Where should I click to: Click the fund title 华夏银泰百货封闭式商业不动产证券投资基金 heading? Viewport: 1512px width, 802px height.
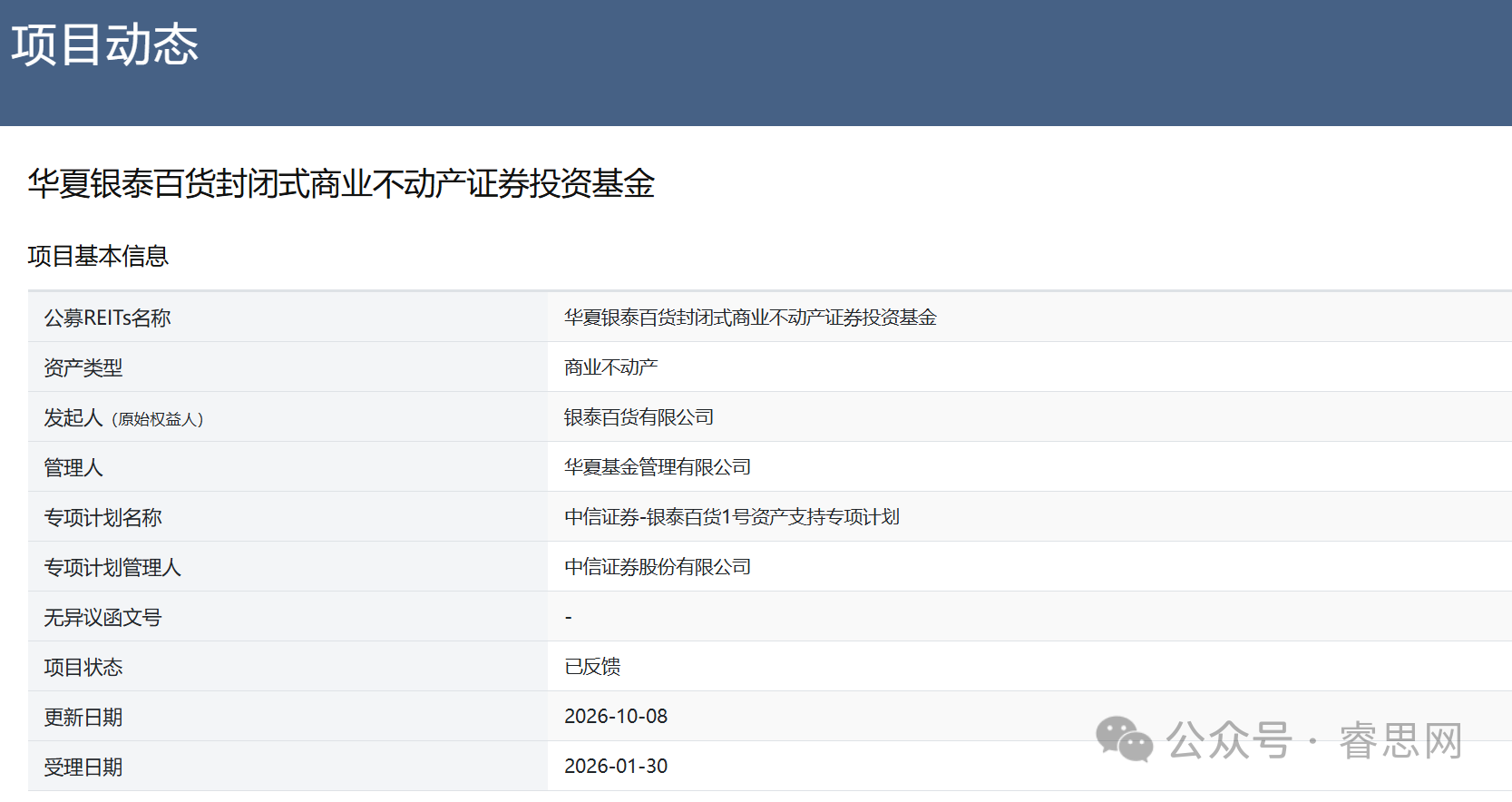(341, 183)
